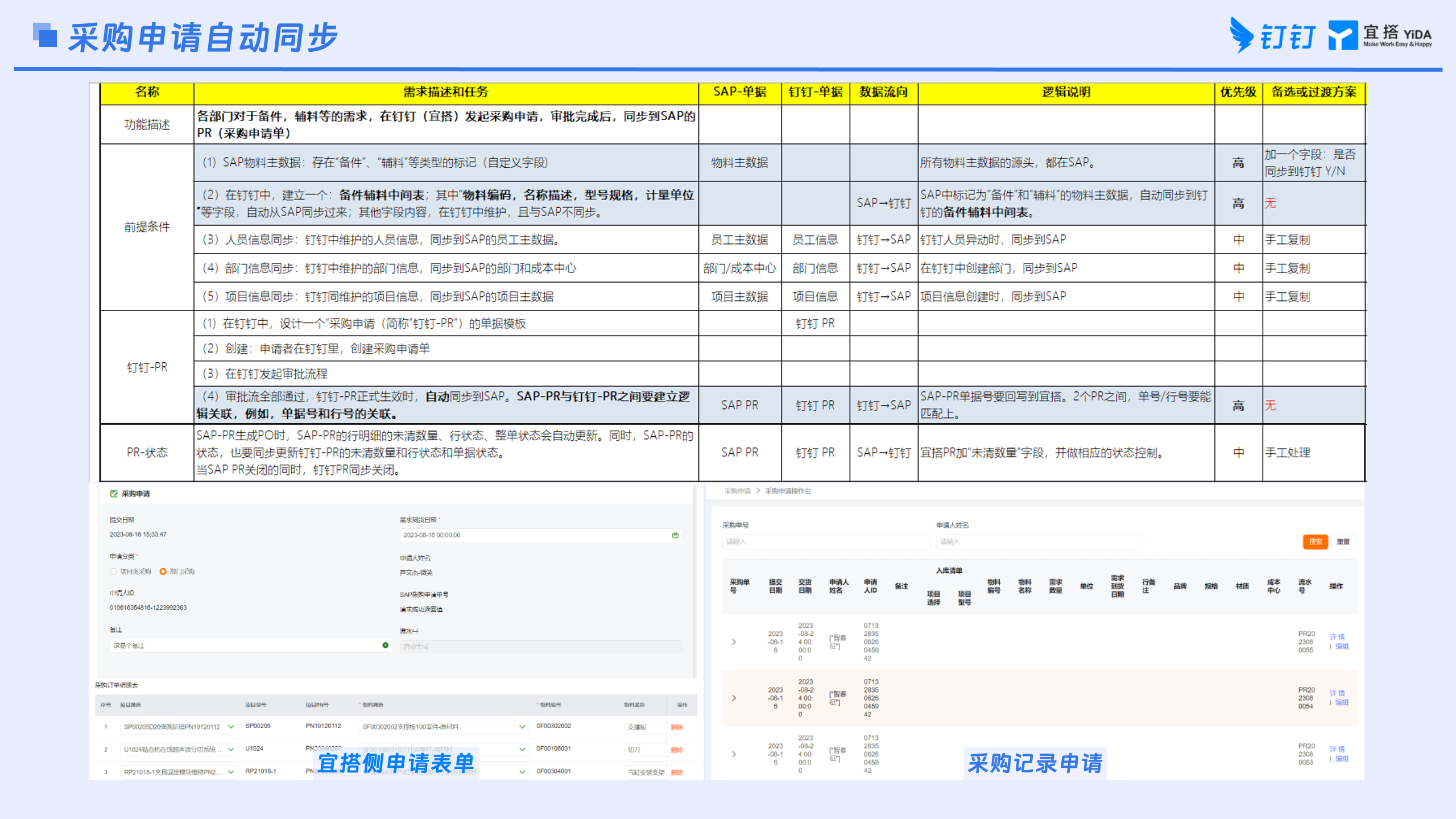Click the orange 搜索 button
The height and width of the screenshot is (819, 1456).
(x=1315, y=541)
